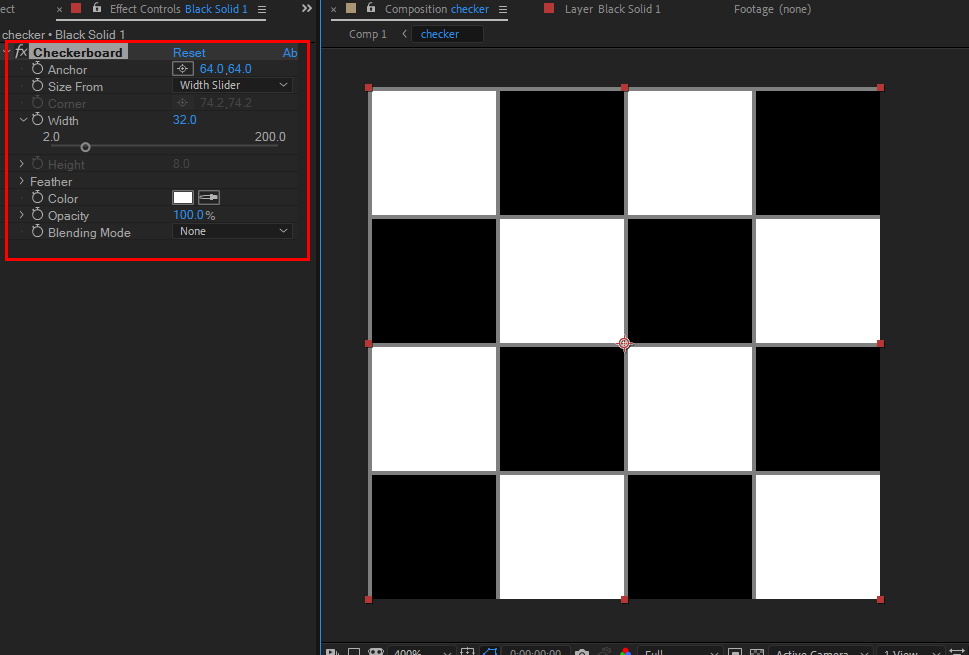The width and height of the screenshot is (969, 655).
Task: Open the grid and guide options icon
Action: click(466, 651)
